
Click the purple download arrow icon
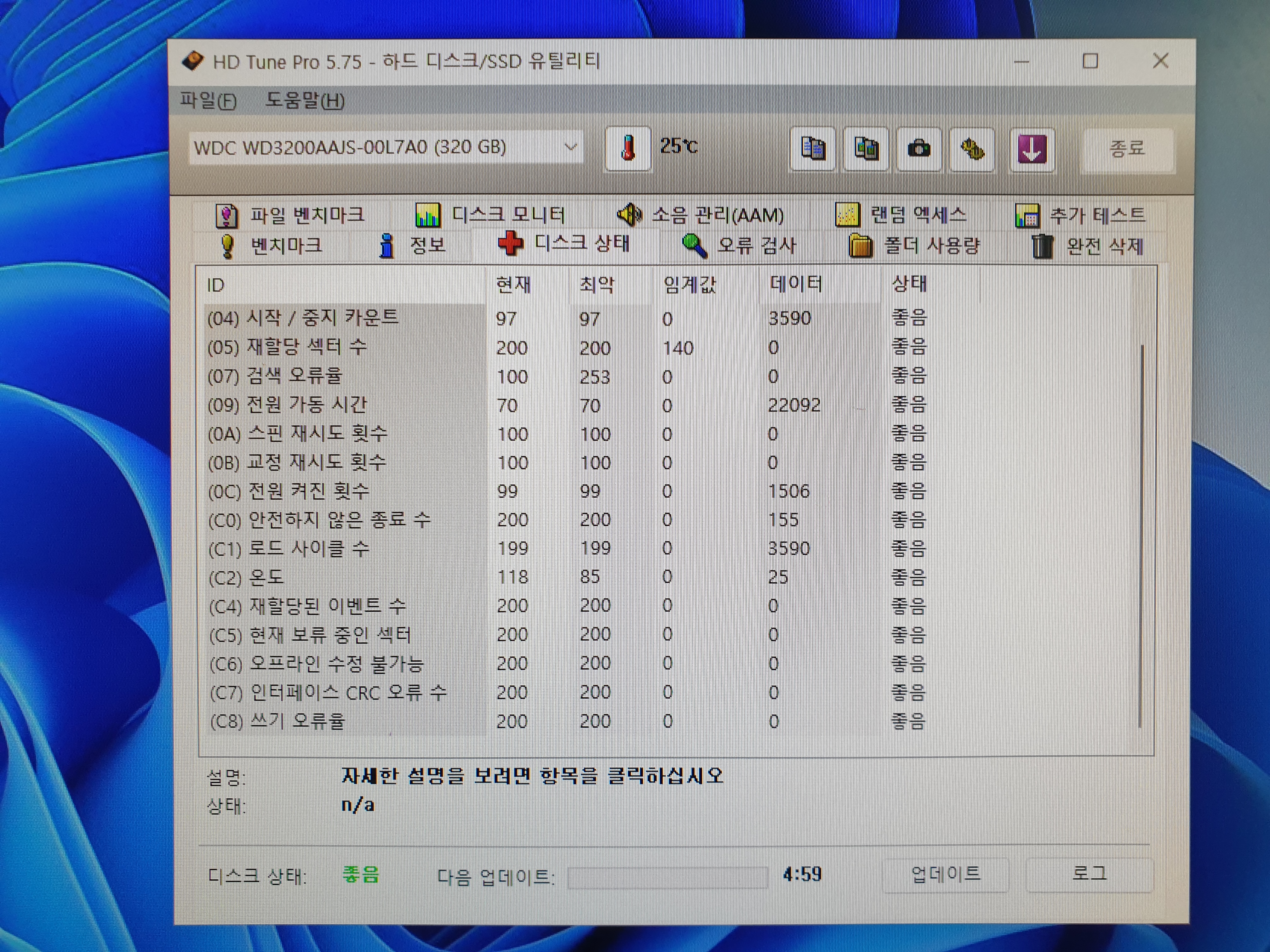pos(1032,149)
